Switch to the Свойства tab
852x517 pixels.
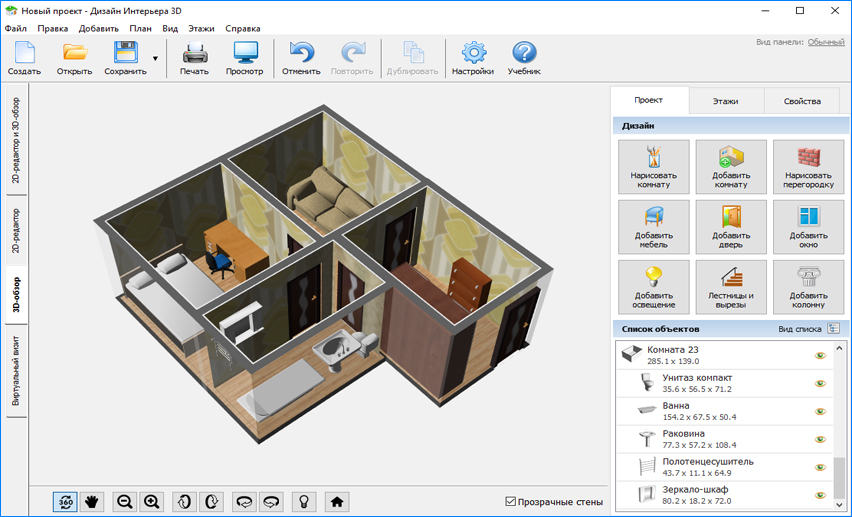tap(802, 101)
